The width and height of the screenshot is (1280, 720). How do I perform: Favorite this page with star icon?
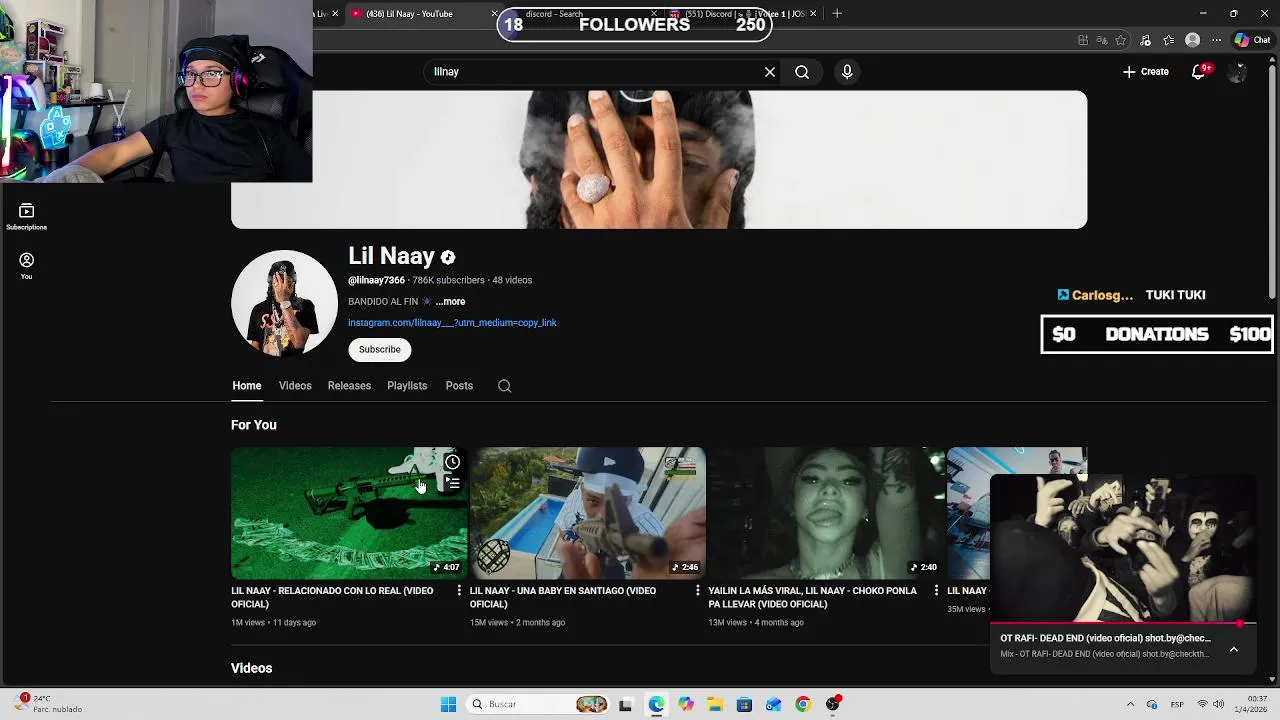[x=1121, y=40]
